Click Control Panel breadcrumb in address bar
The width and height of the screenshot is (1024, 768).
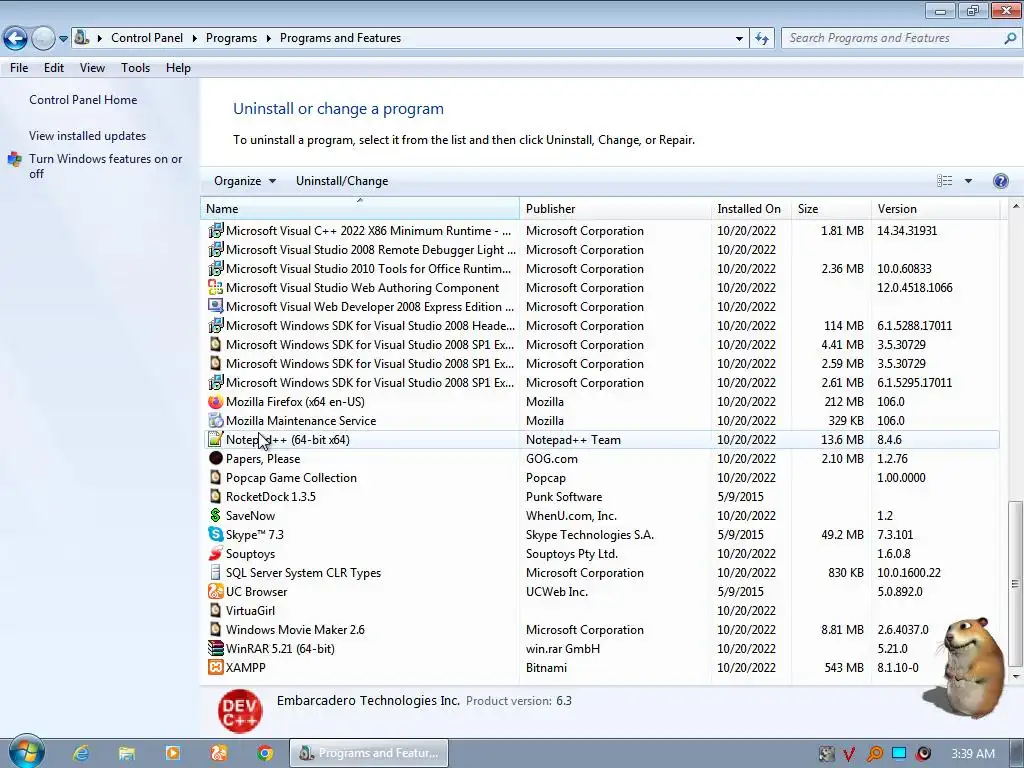147,38
